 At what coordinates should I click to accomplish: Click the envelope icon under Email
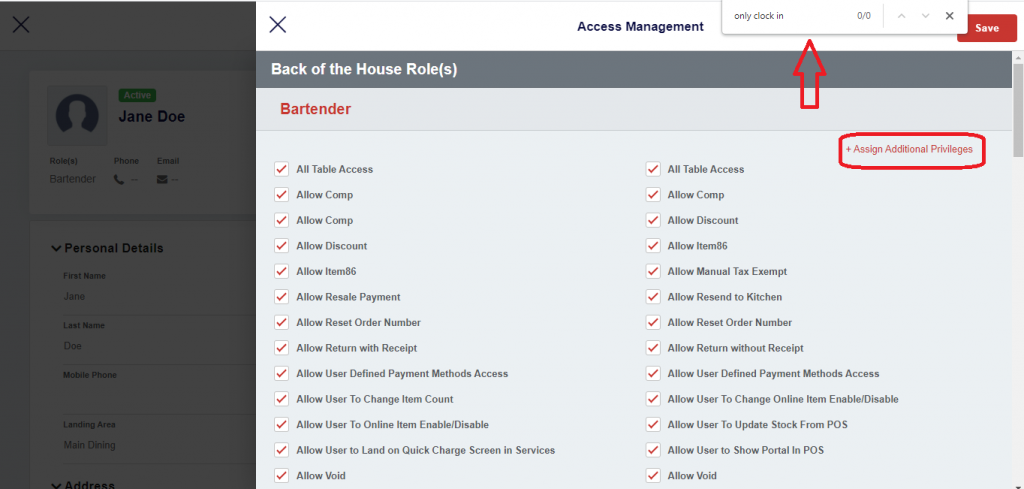(162, 180)
